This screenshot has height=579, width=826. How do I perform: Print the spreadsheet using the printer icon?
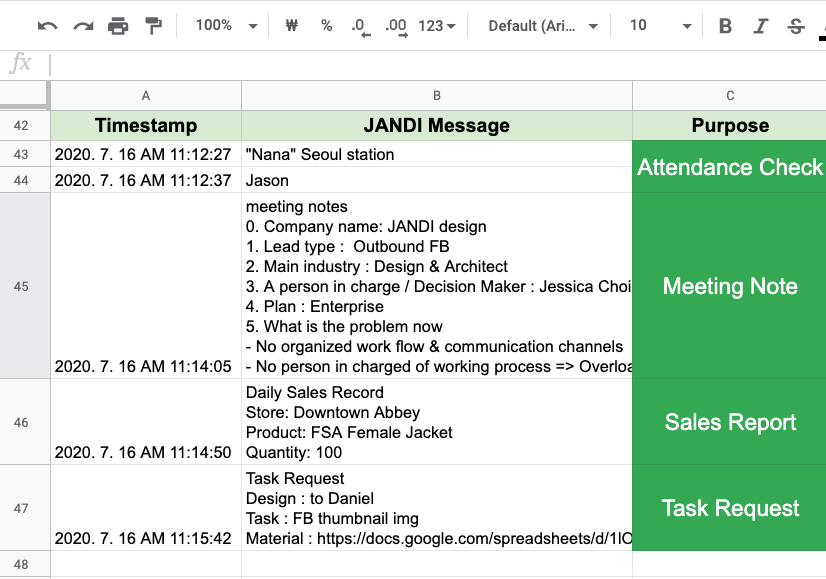(x=118, y=26)
